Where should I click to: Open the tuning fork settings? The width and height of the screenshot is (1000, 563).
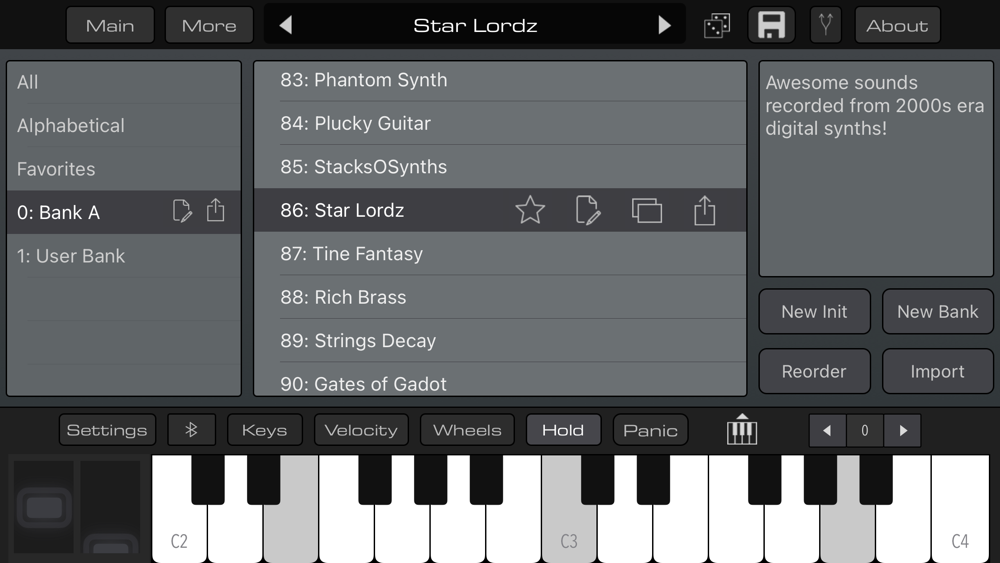tap(825, 26)
